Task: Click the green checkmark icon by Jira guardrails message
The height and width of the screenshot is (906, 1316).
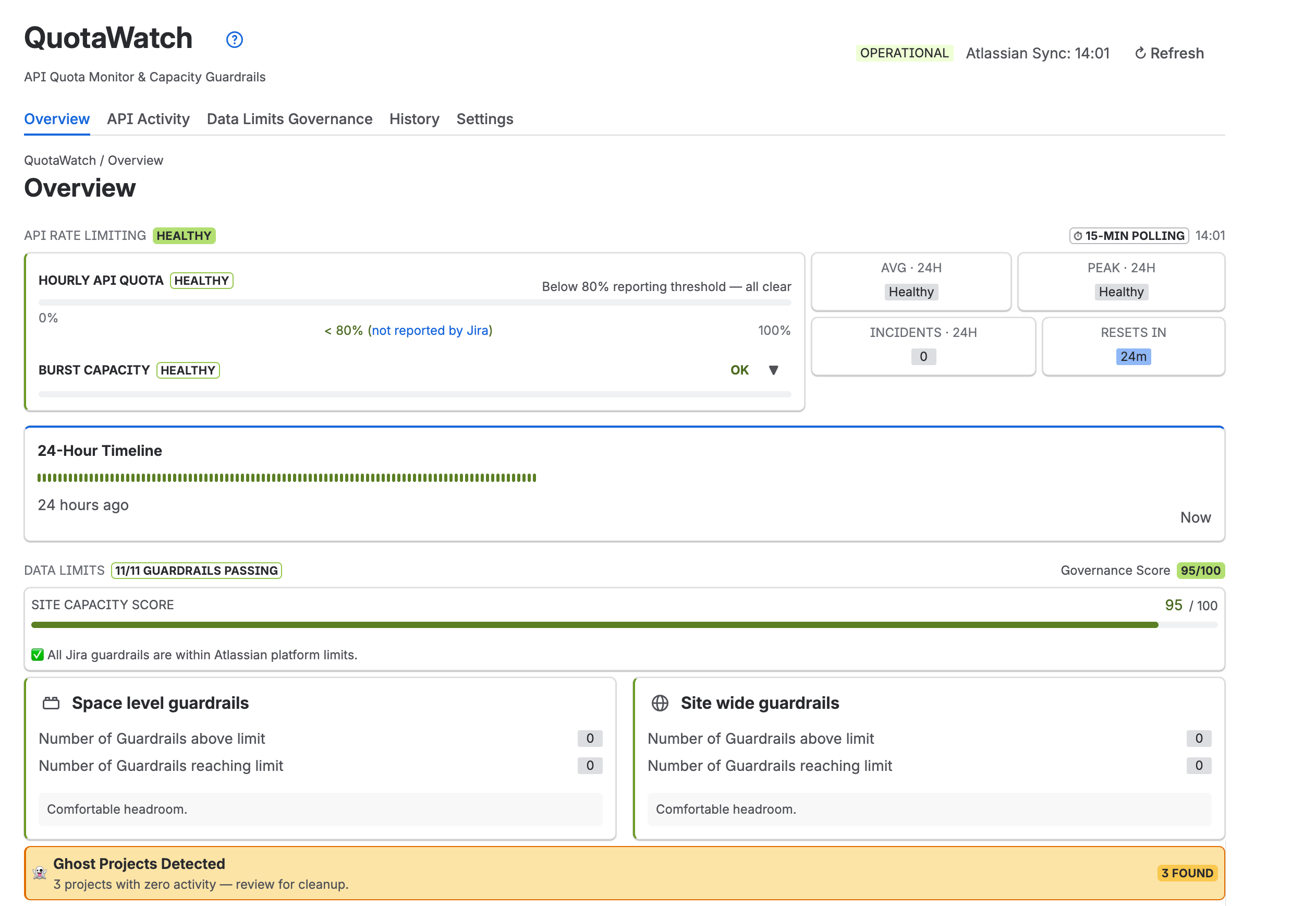Action: tap(38, 655)
